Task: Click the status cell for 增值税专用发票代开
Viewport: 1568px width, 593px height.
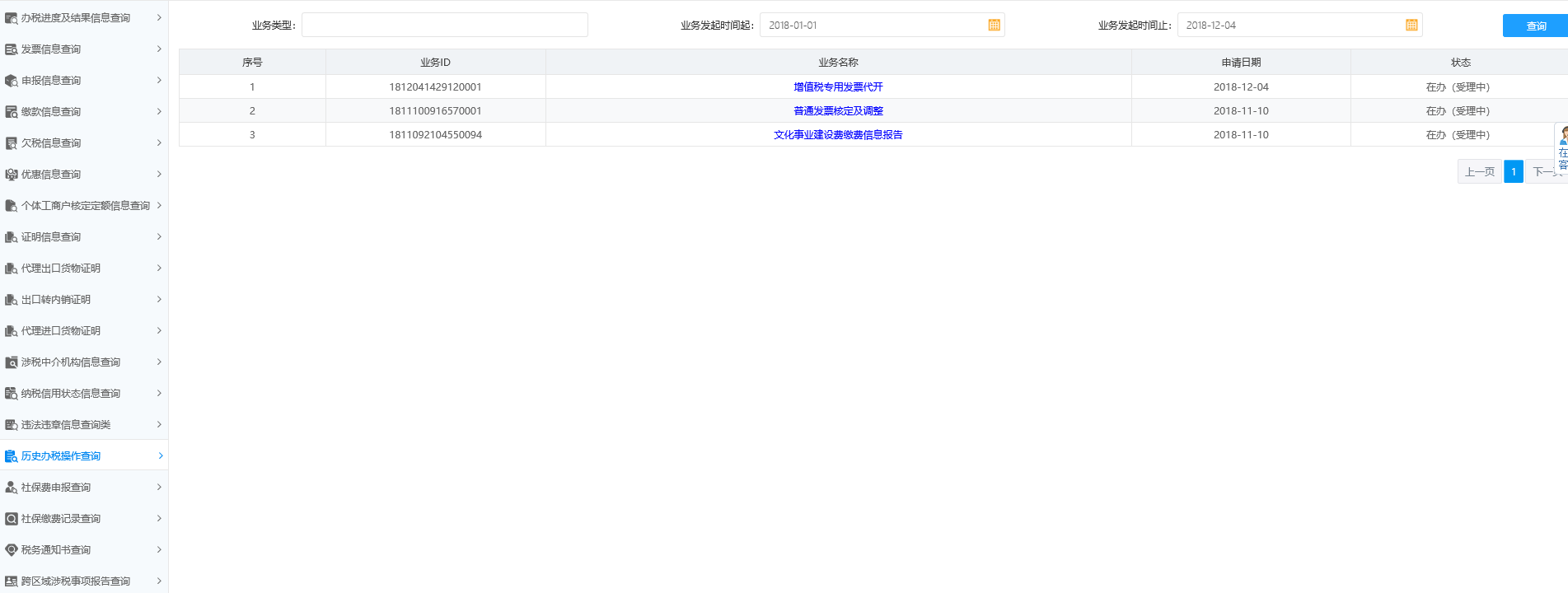Action: pos(1458,87)
